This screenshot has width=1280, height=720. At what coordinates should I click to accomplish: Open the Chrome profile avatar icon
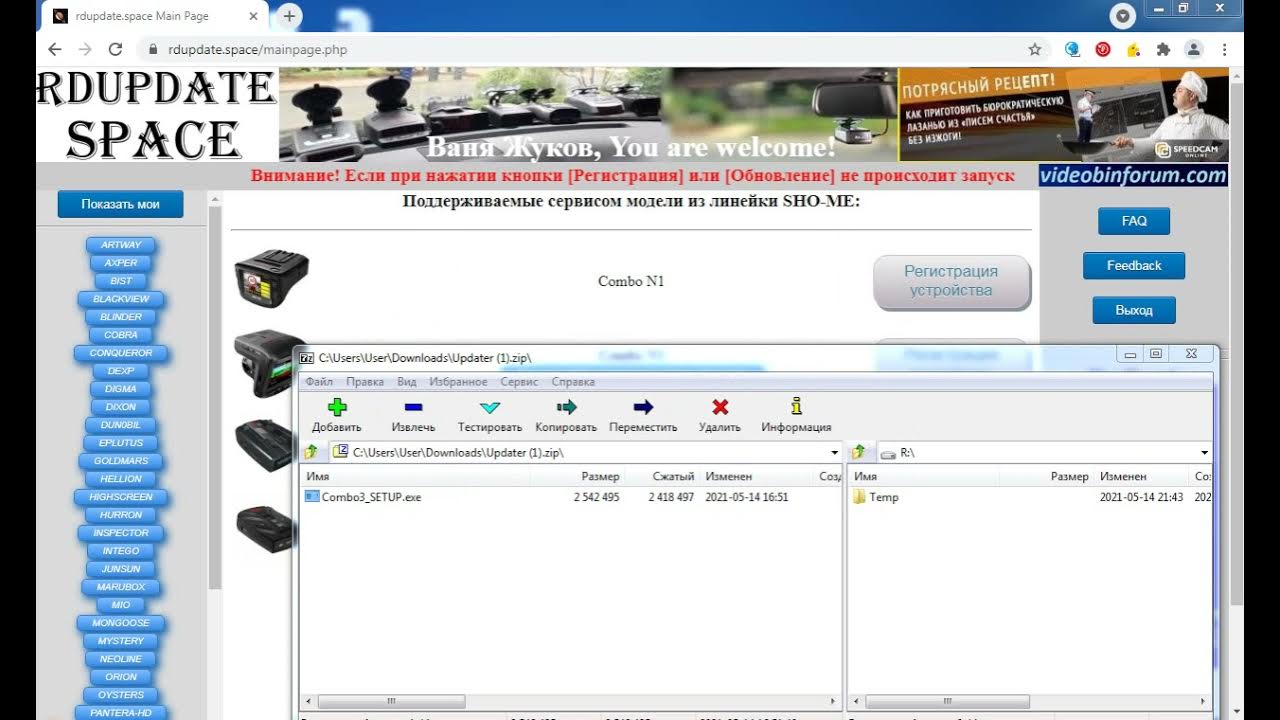1193,49
